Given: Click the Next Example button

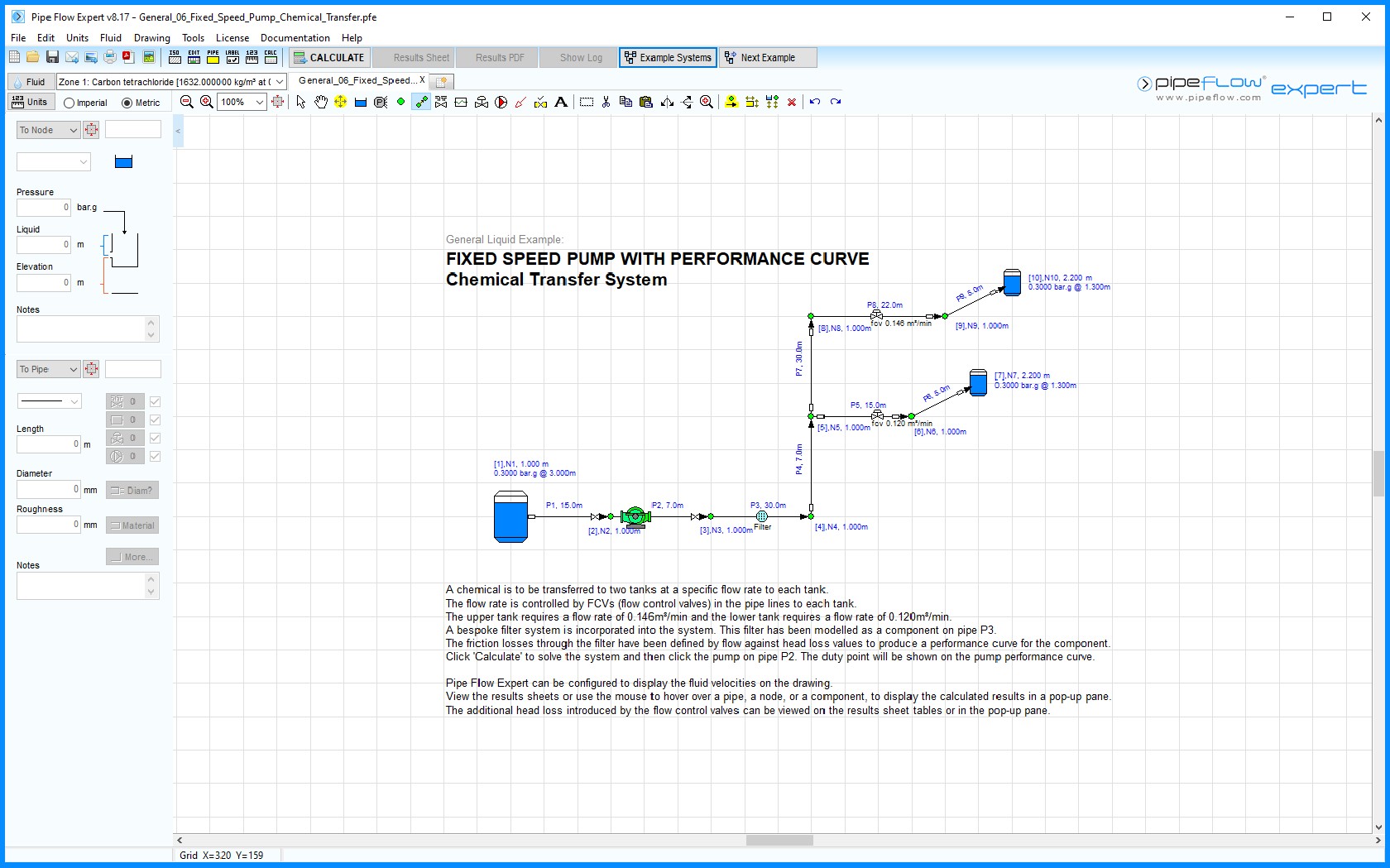Looking at the screenshot, I should (768, 57).
